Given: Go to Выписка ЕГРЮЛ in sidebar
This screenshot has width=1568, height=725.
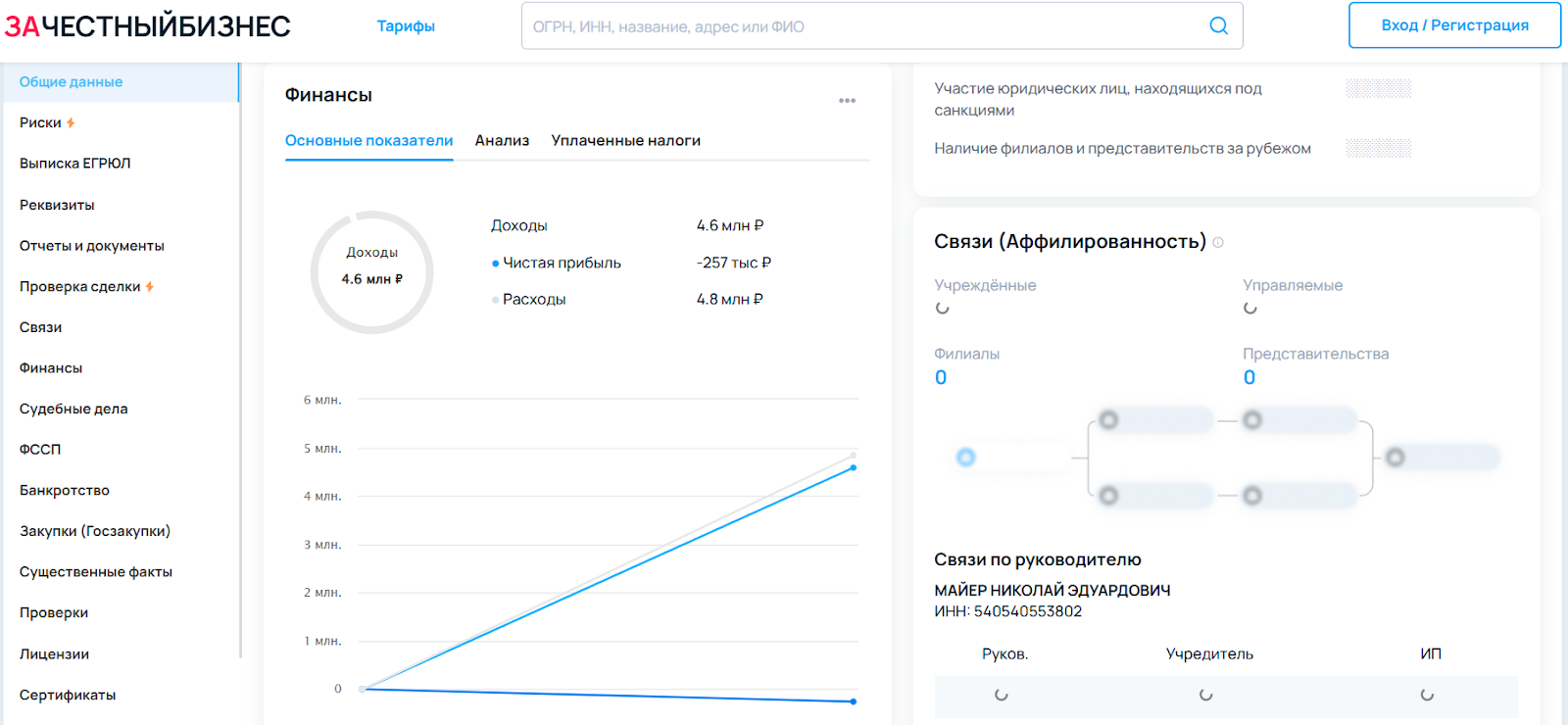Looking at the screenshot, I should tap(75, 164).
